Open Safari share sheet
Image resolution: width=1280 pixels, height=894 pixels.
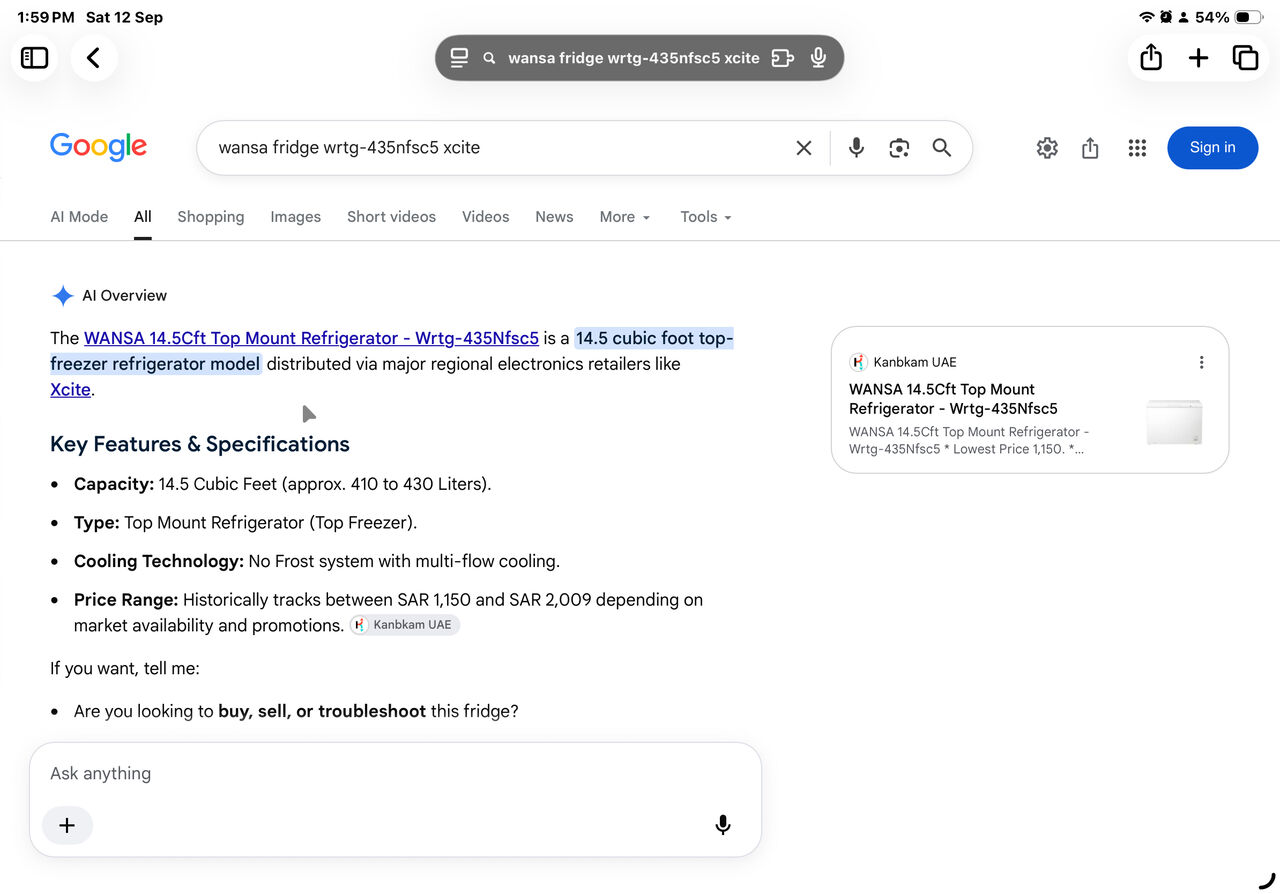(1151, 58)
